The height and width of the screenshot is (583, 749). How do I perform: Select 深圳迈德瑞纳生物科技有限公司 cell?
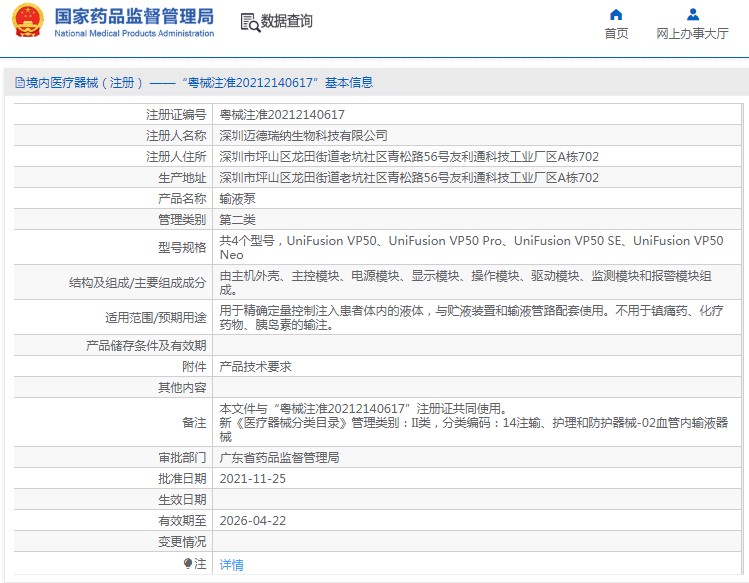[x=303, y=136]
